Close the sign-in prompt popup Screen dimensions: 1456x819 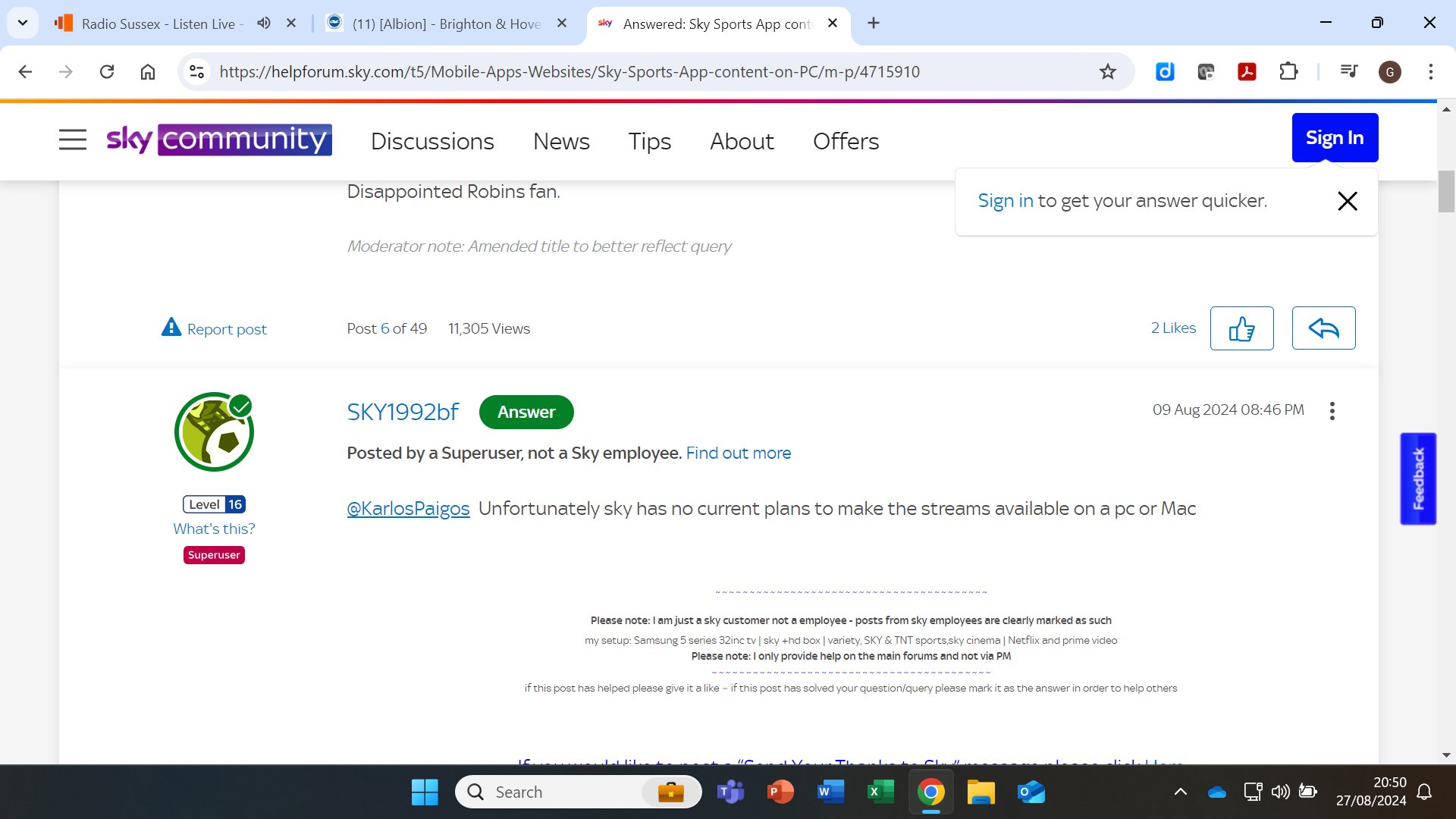point(1348,201)
